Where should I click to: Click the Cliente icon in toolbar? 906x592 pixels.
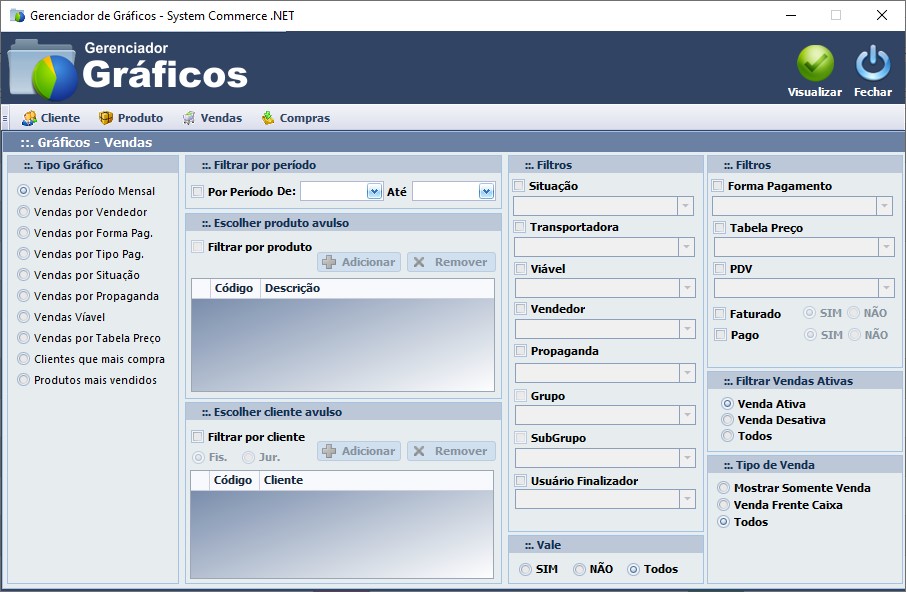29,118
